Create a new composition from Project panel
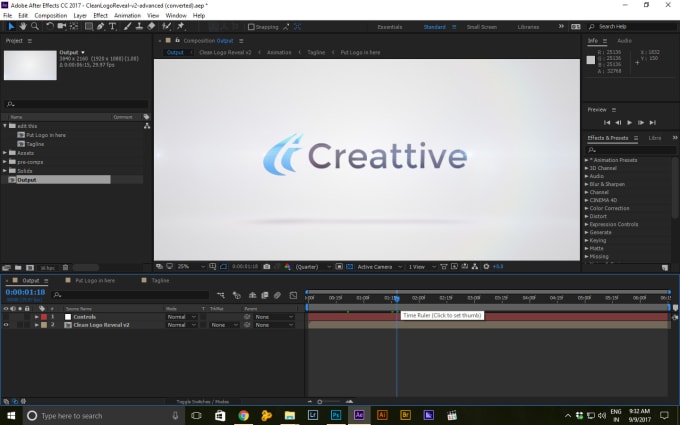The height and width of the screenshot is (425, 680). point(30,268)
